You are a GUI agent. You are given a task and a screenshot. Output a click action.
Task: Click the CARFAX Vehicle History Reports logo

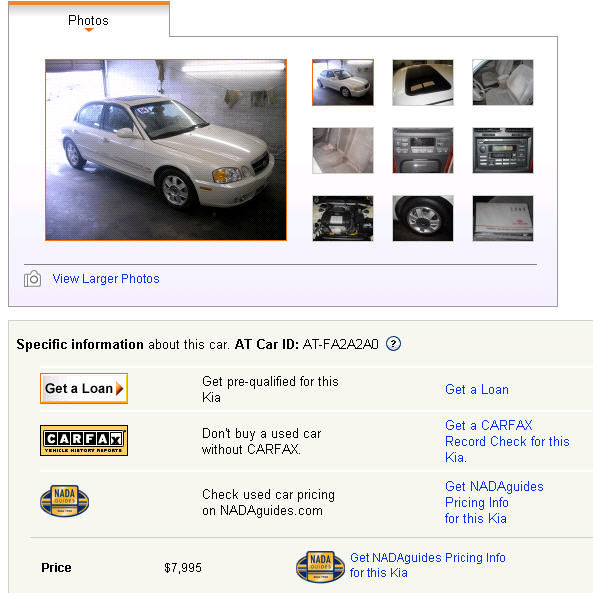(x=84, y=440)
